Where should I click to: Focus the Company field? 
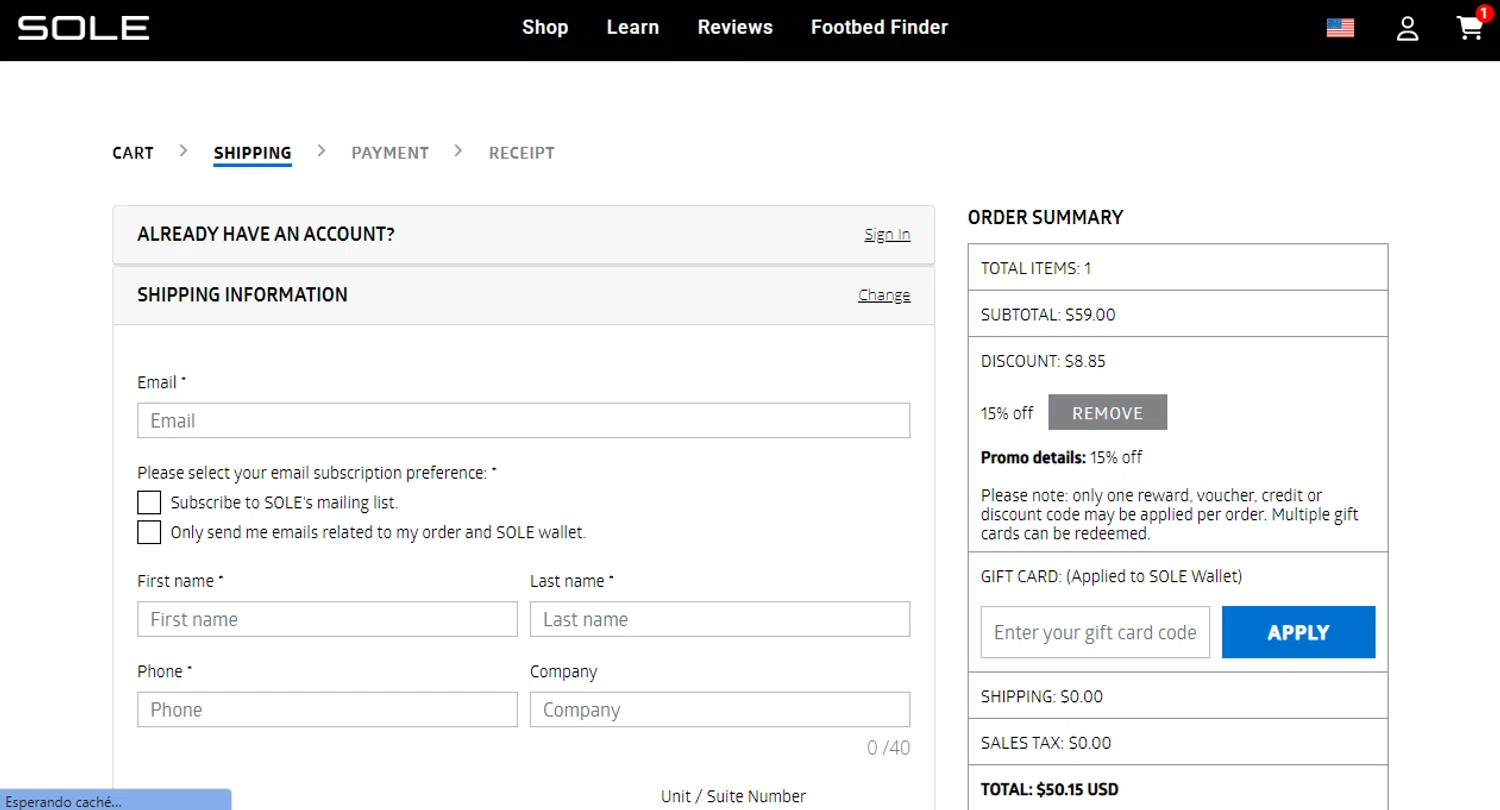coord(720,710)
